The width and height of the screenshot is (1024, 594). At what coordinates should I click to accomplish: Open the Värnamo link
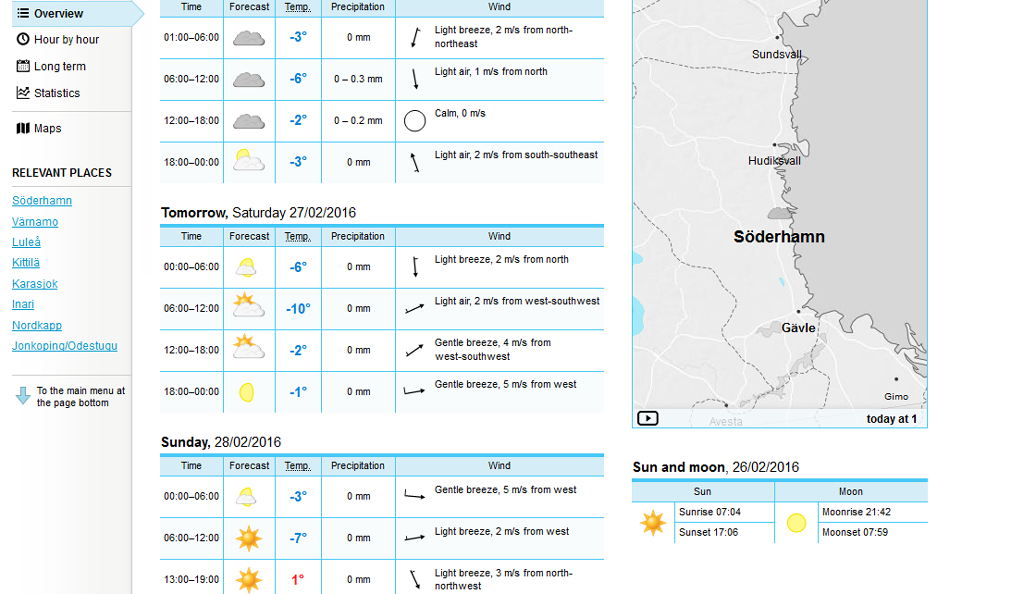(35, 222)
